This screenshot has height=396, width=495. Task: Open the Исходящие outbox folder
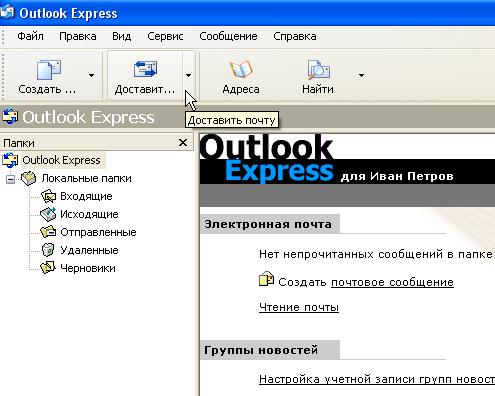(89, 214)
